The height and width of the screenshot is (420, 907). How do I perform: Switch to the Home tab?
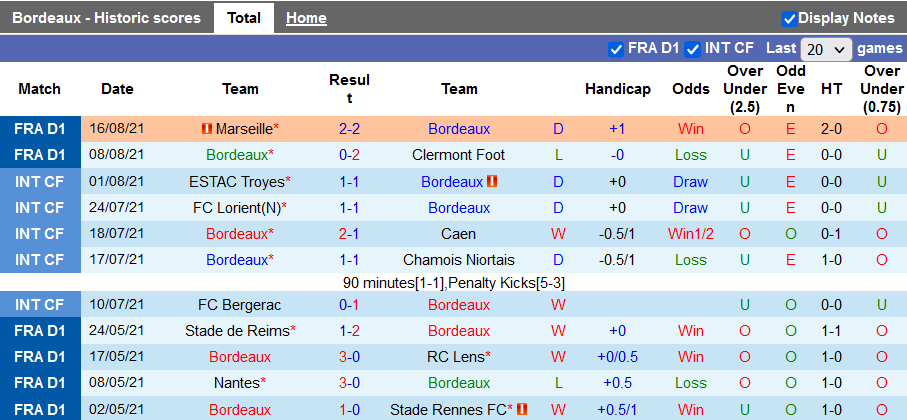pyautogui.click(x=306, y=18)
